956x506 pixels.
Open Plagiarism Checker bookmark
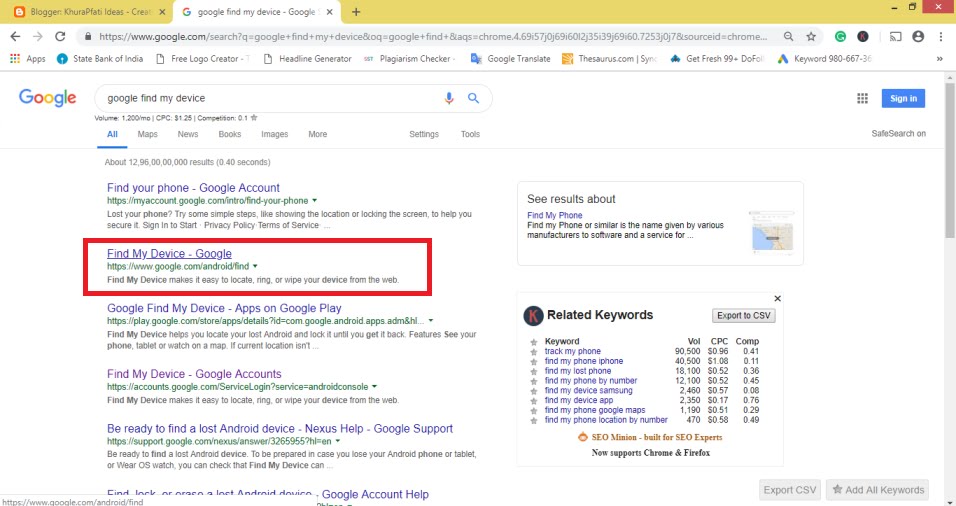410,59
